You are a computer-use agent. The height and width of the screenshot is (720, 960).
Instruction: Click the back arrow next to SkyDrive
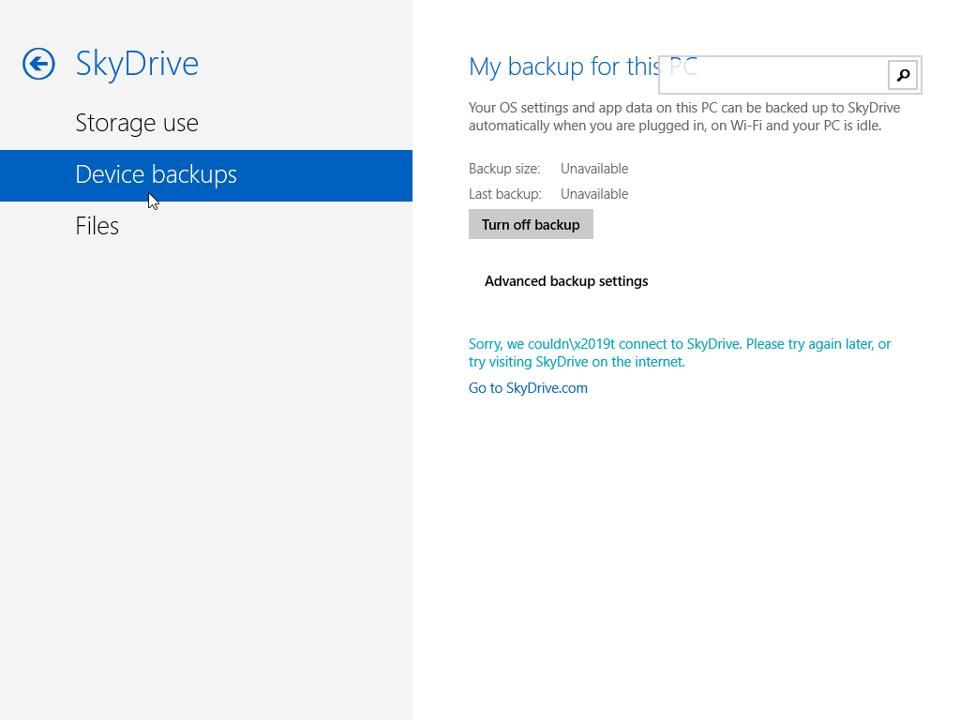click(39, 64)
